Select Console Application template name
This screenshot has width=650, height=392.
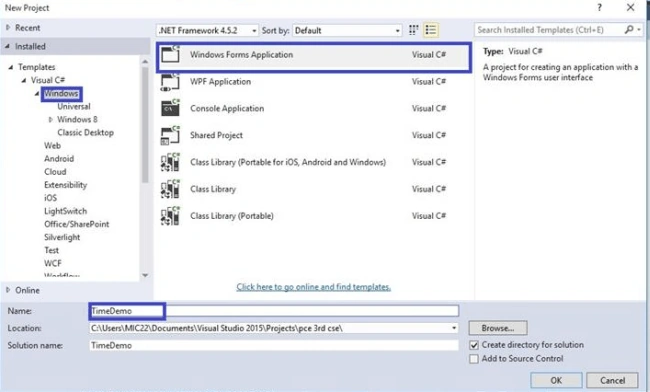[x=227, y=109]
